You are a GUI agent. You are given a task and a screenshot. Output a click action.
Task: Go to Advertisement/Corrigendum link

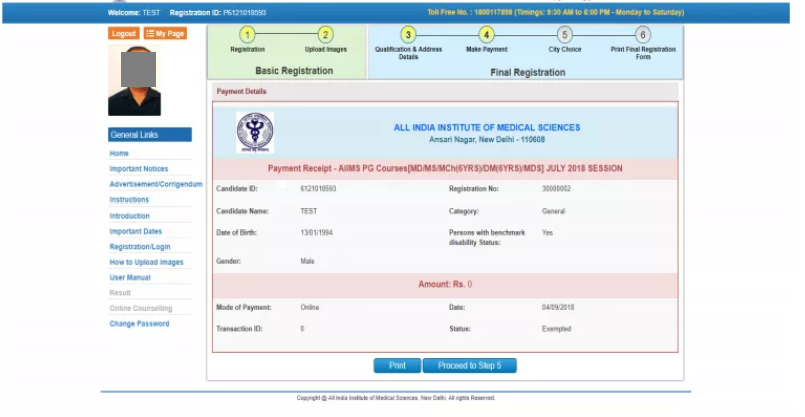(156, 185)
